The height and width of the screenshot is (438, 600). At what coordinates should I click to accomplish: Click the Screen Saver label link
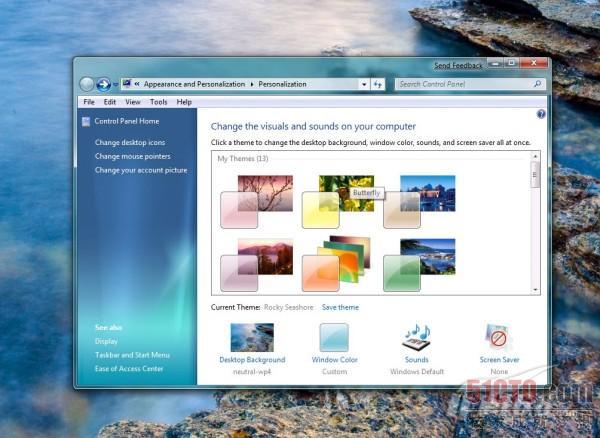click(499, 360)
